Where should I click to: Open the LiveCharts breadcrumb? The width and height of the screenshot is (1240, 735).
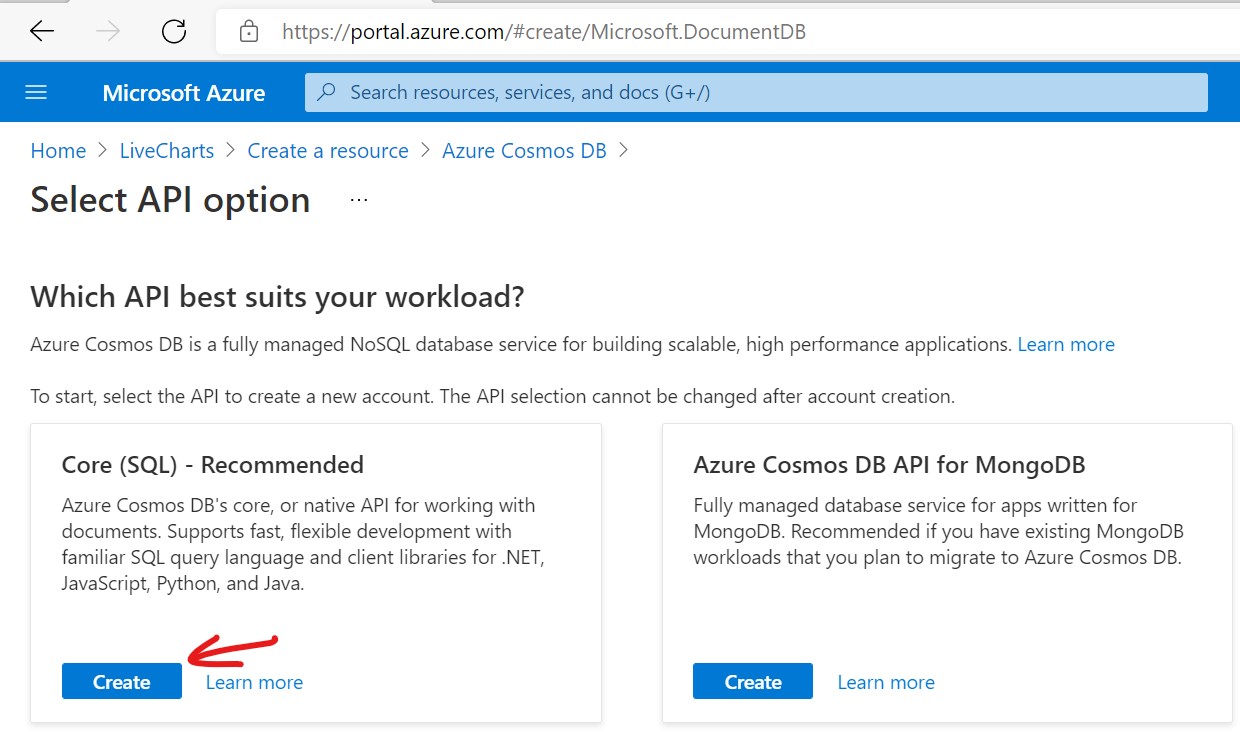click(x=167, y=151)
